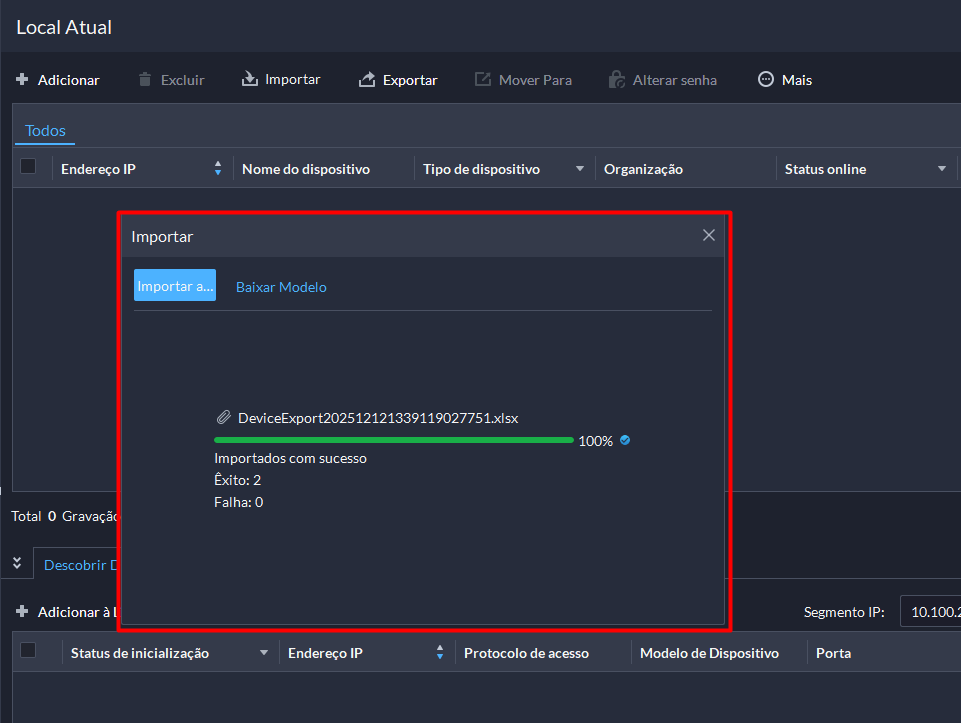
Task: Click the Exportar toolbar icon
Action: pyautogui.click(x=367, y=80)
